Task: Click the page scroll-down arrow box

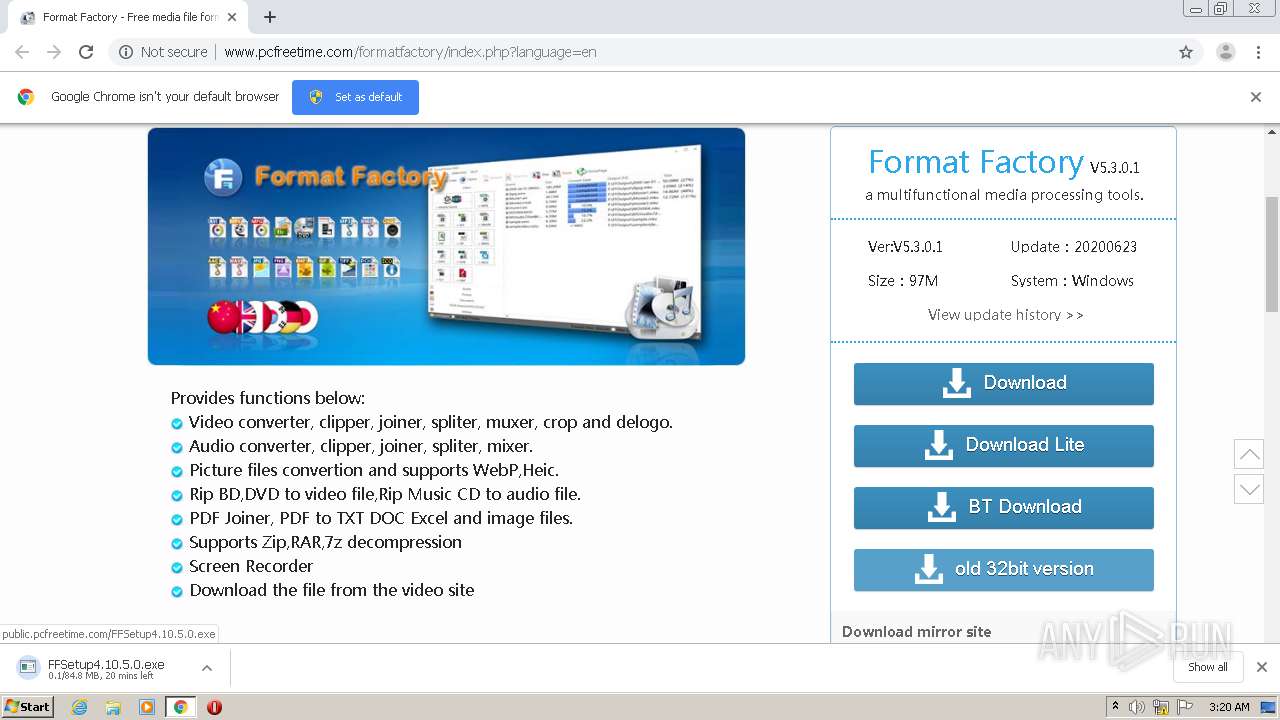Action: (1249, 489)
